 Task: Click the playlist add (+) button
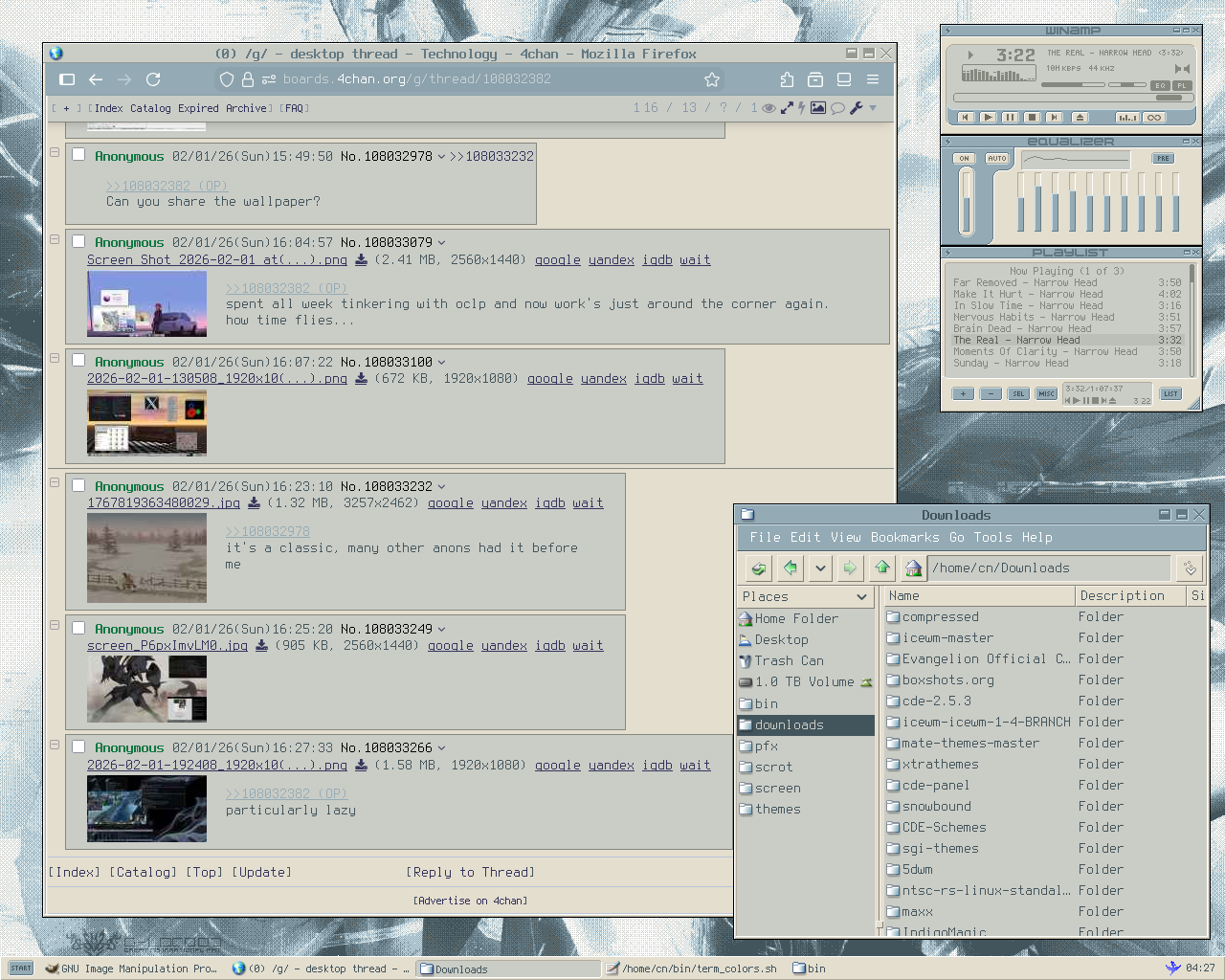point(964,394)
